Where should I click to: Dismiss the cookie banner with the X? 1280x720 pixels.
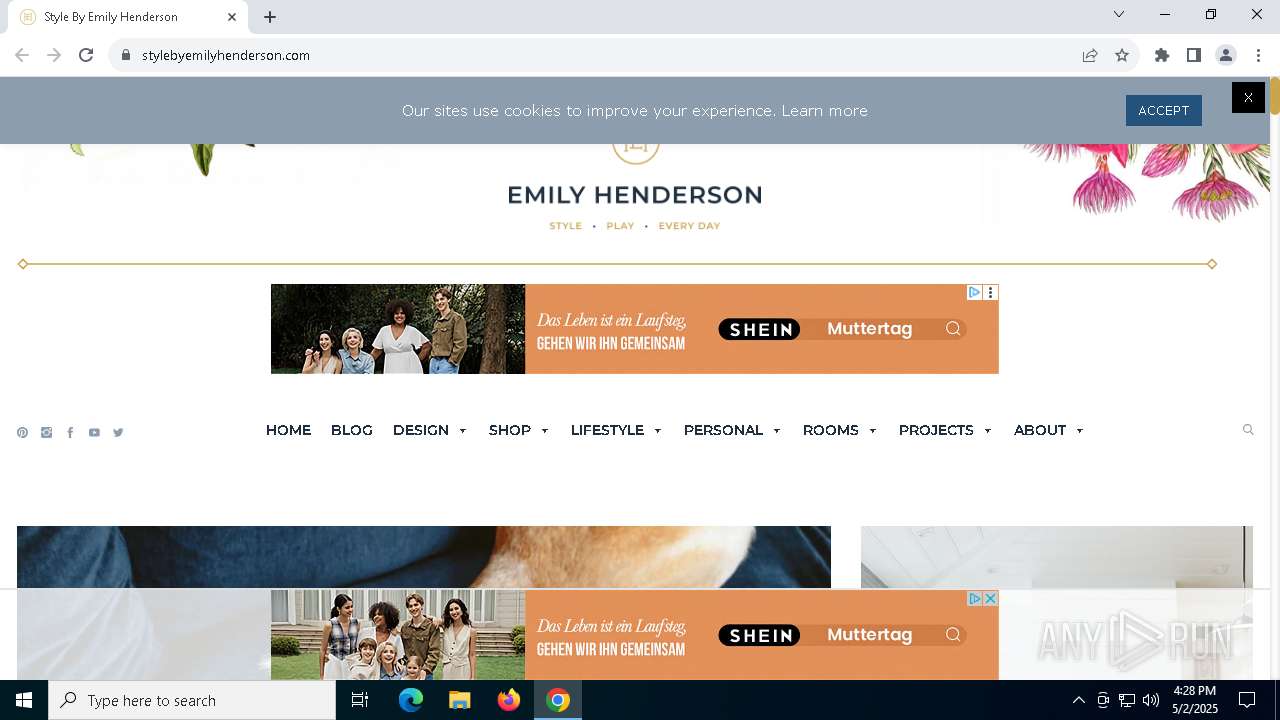point(1248,97)
